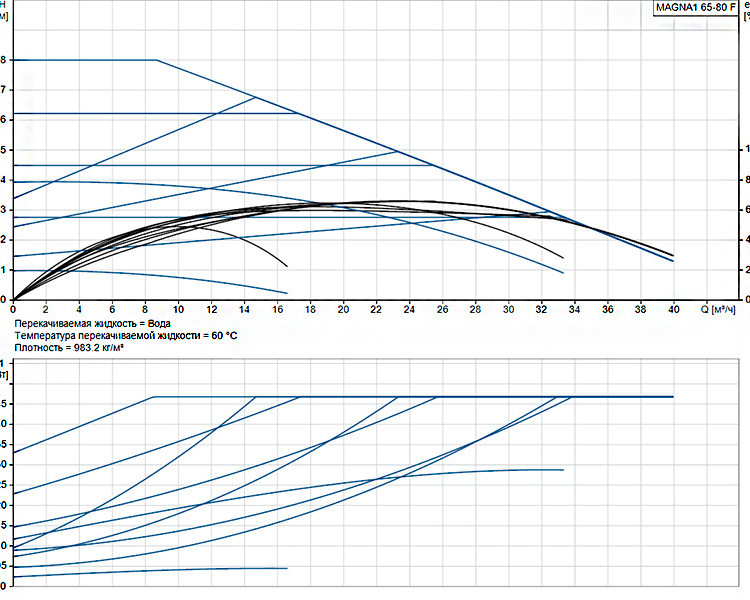Image resolution: width=750 pixels, height=600 pixels.
Task: Click the head axis value 7
Action: 3,90
